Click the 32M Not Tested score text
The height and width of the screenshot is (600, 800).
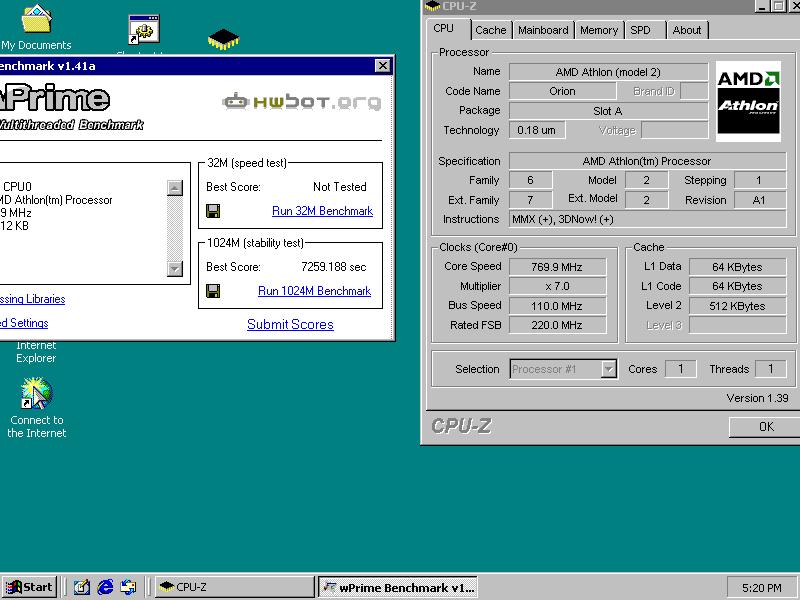pos(340,187)
